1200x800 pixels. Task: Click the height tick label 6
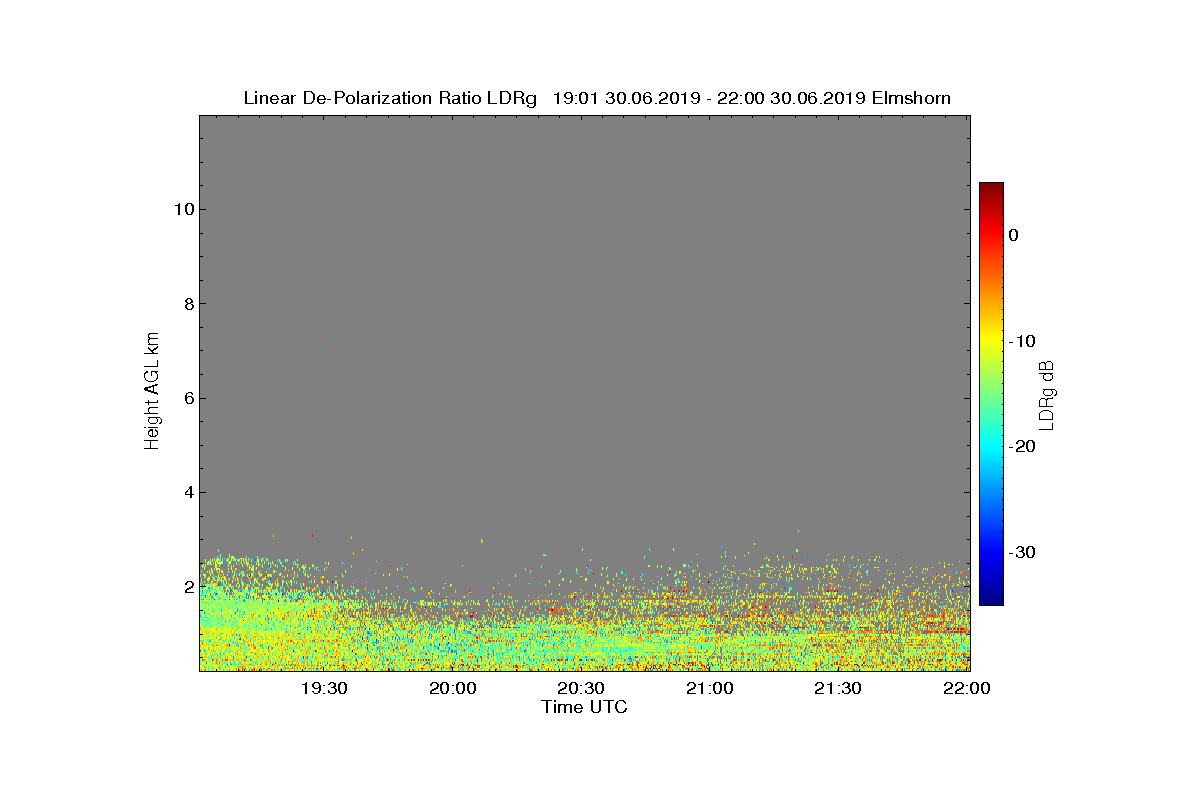(187, 398)
